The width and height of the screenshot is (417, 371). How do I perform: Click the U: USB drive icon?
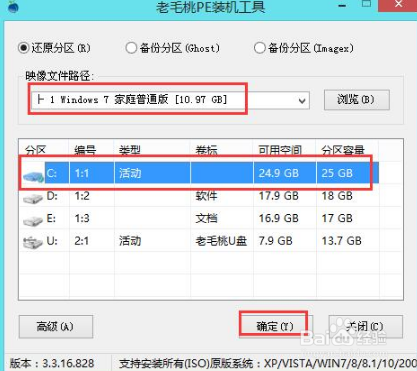33,242
